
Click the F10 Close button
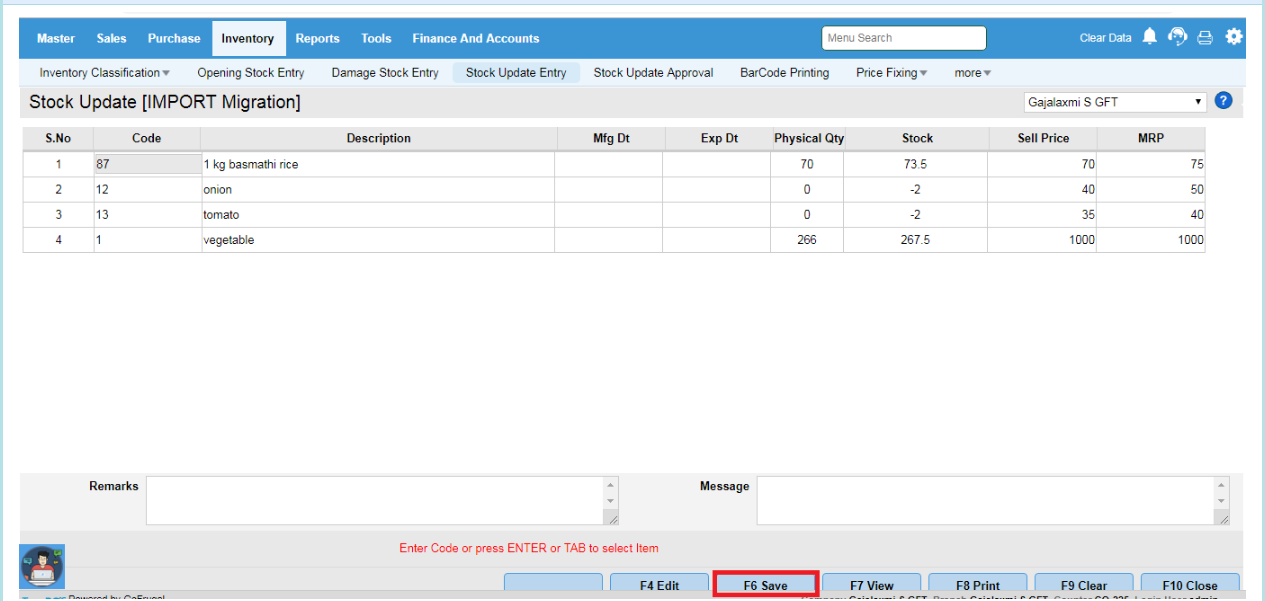click(1190, 586)
